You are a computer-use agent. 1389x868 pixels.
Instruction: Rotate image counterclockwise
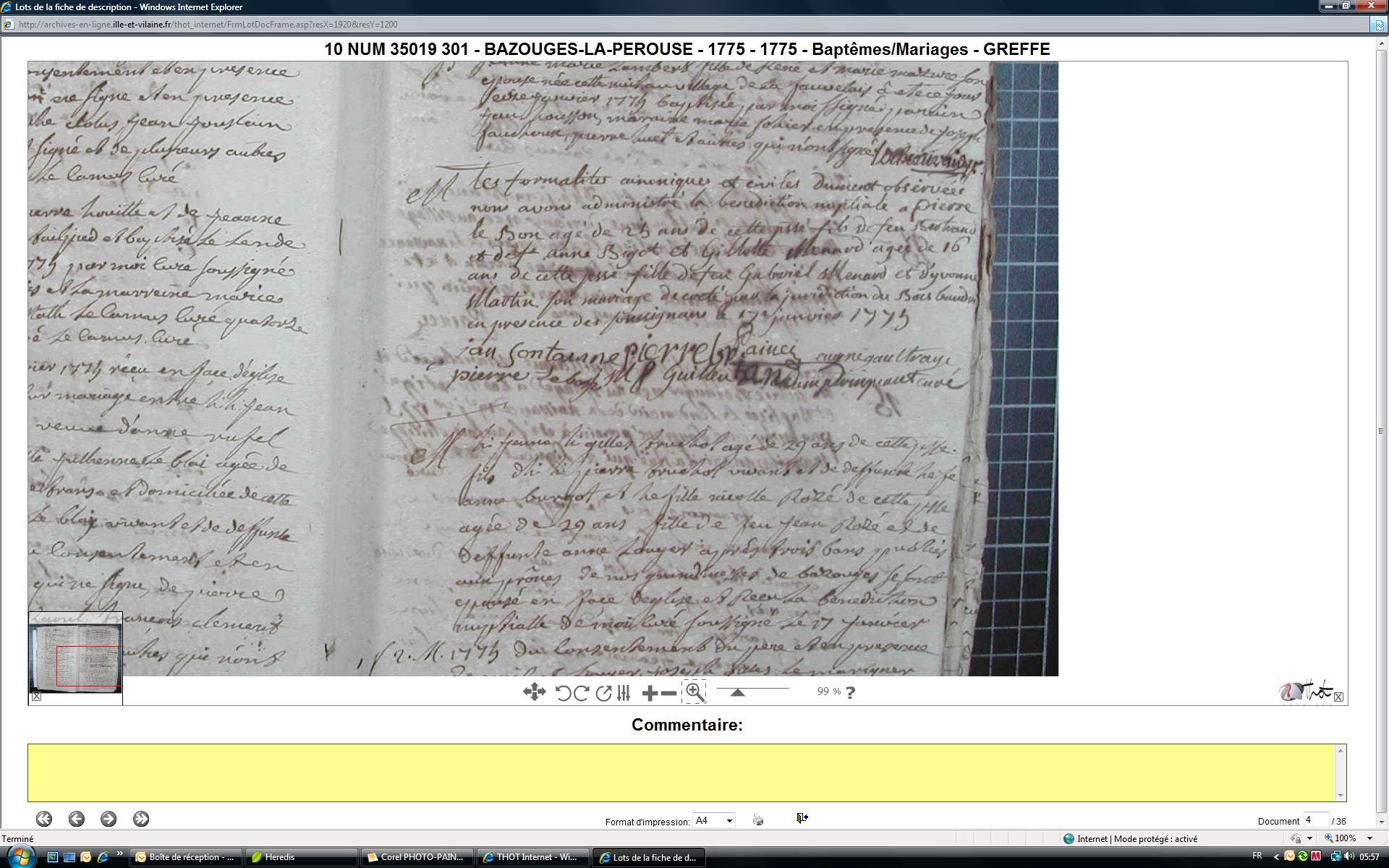563,693
